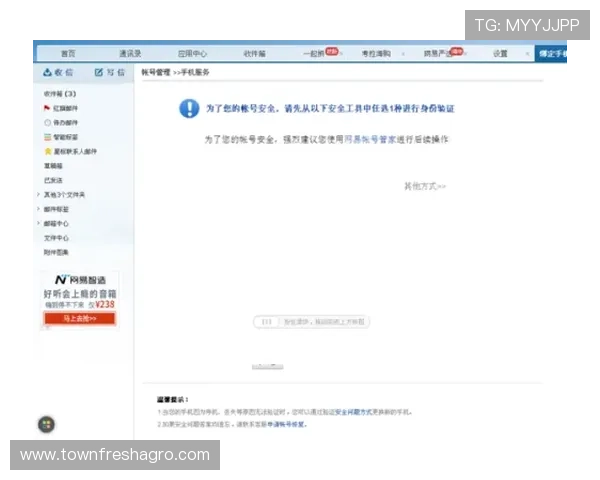
Task: Click the 好听会上瘾的音箱 ad text
Action: click(x=80, y=294)
